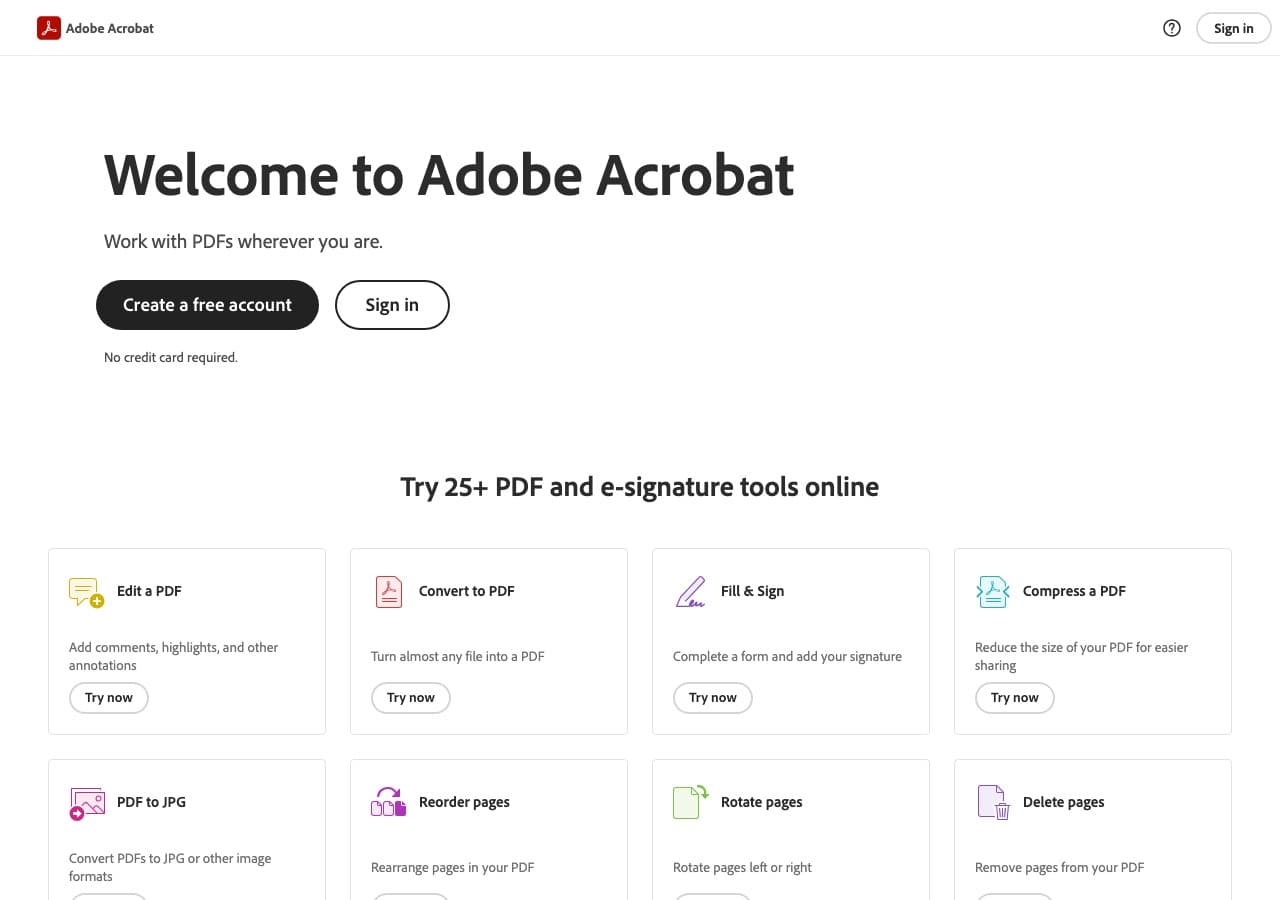Try now under Edit a PDF
1280x900 pixels.
point(108,698)
